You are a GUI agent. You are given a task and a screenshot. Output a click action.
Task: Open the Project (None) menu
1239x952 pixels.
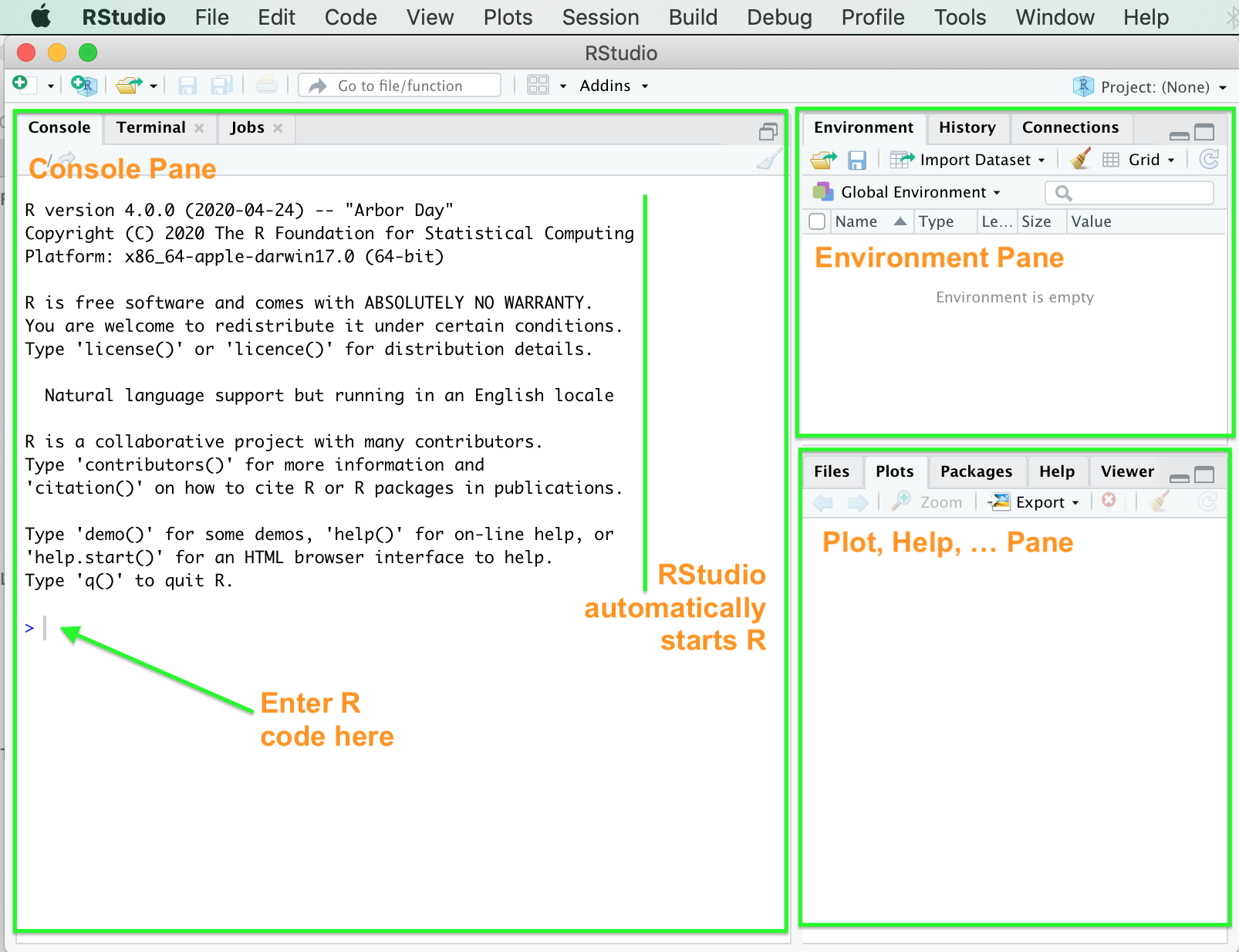pyautogui.click(x=1150, y=86)
